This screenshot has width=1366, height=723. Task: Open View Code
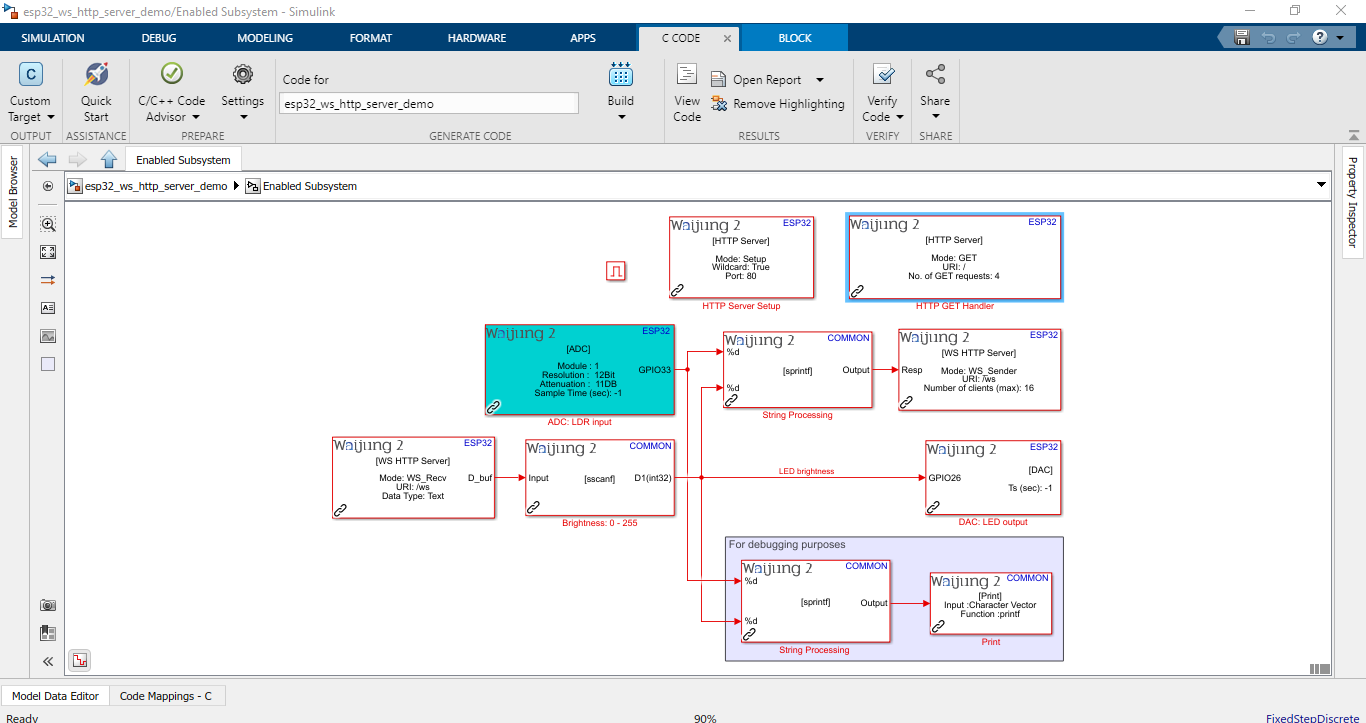687,92
